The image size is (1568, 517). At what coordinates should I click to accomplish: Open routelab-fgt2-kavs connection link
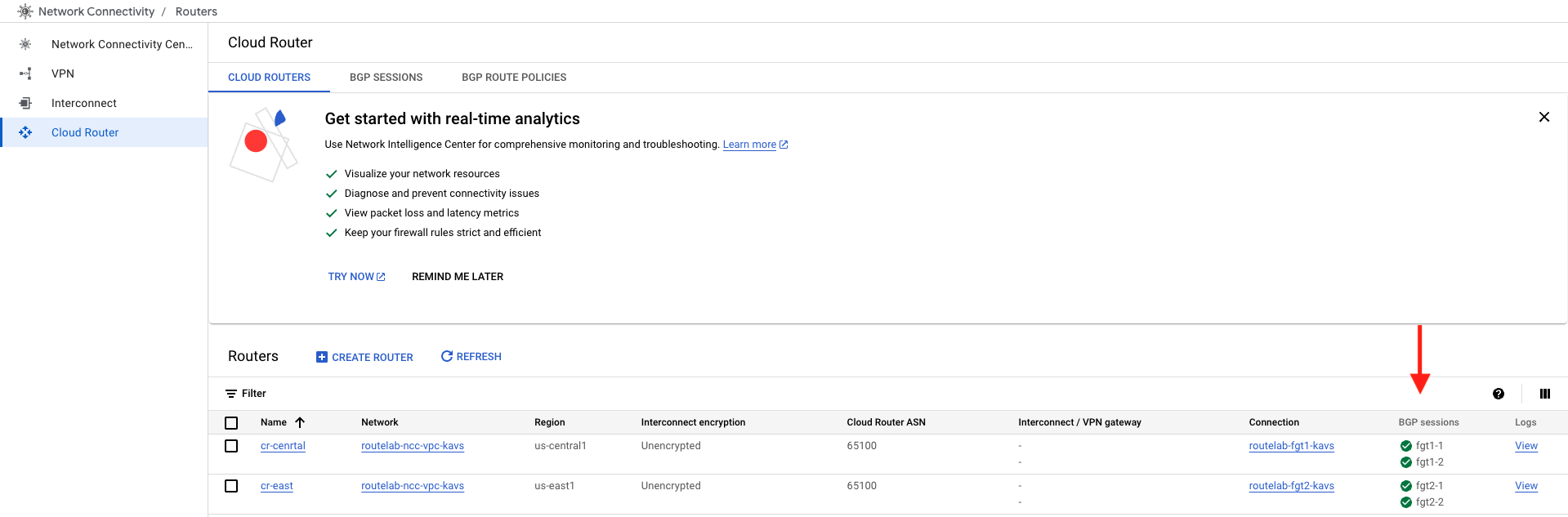coord(1291,486)
